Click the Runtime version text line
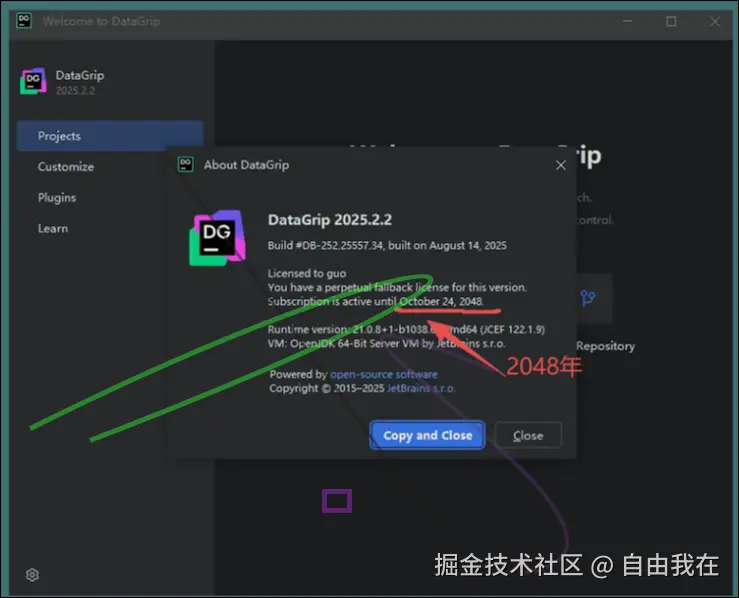 pyautogui.click(x=406, y=329)
